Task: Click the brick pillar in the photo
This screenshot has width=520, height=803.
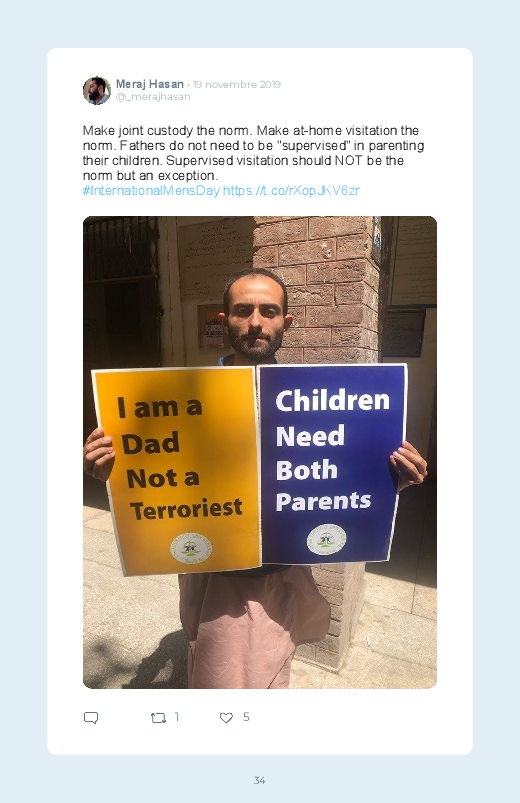Action: 319,288
